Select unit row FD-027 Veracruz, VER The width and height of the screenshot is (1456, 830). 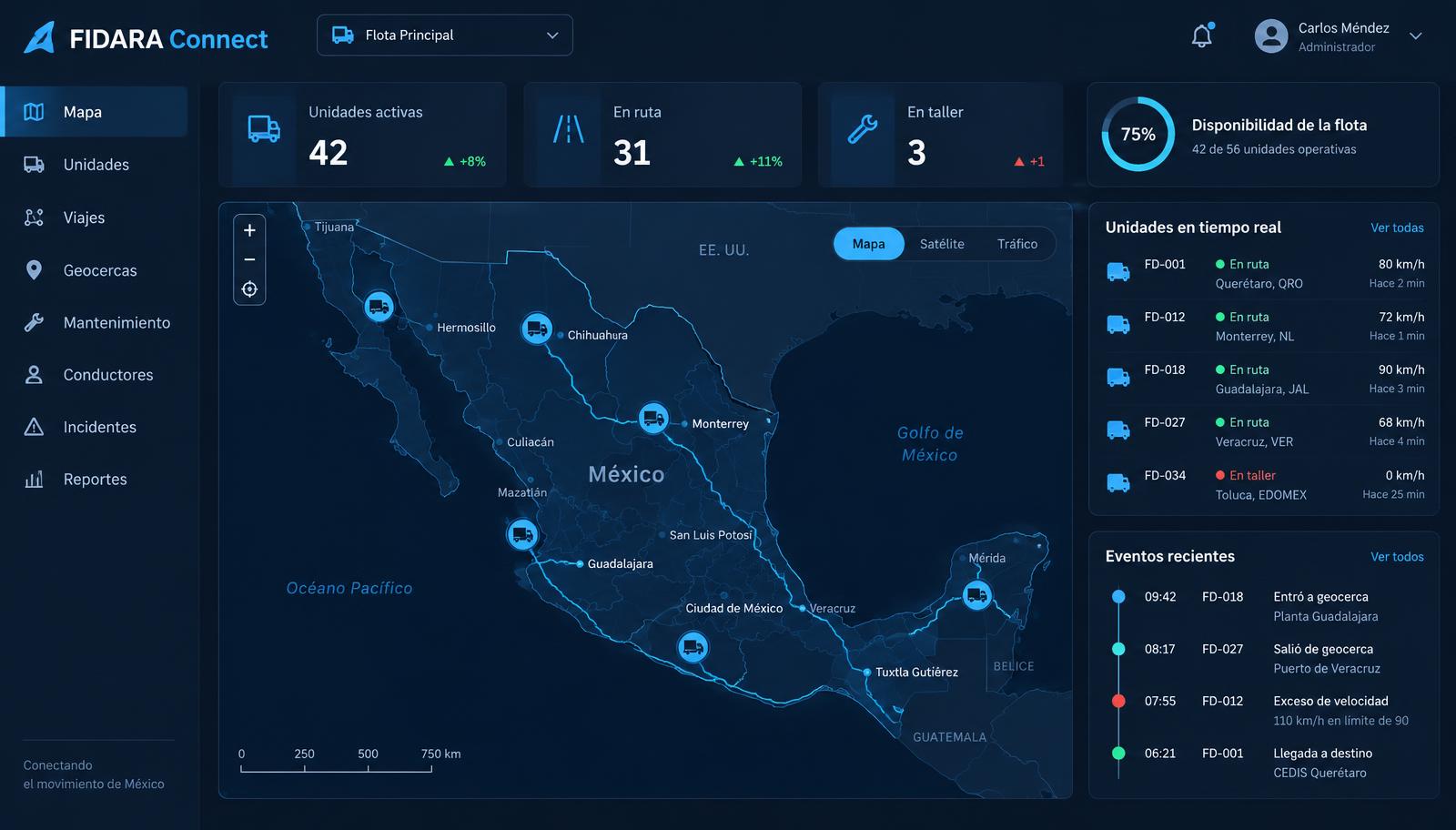1265,431
